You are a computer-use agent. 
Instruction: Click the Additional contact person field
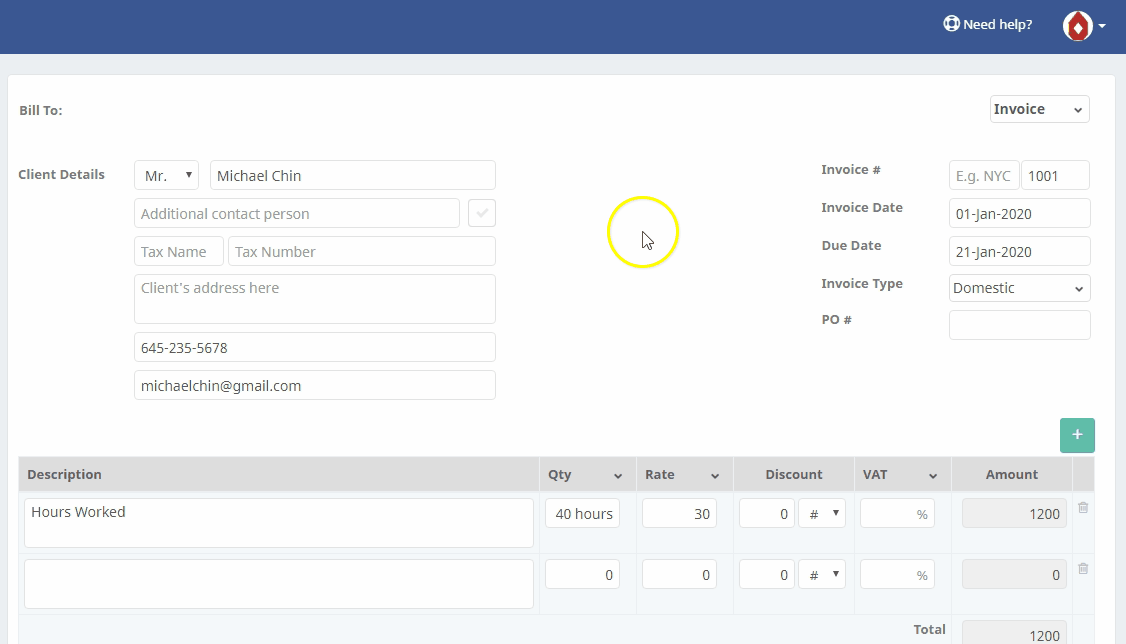tap(297, 213)
